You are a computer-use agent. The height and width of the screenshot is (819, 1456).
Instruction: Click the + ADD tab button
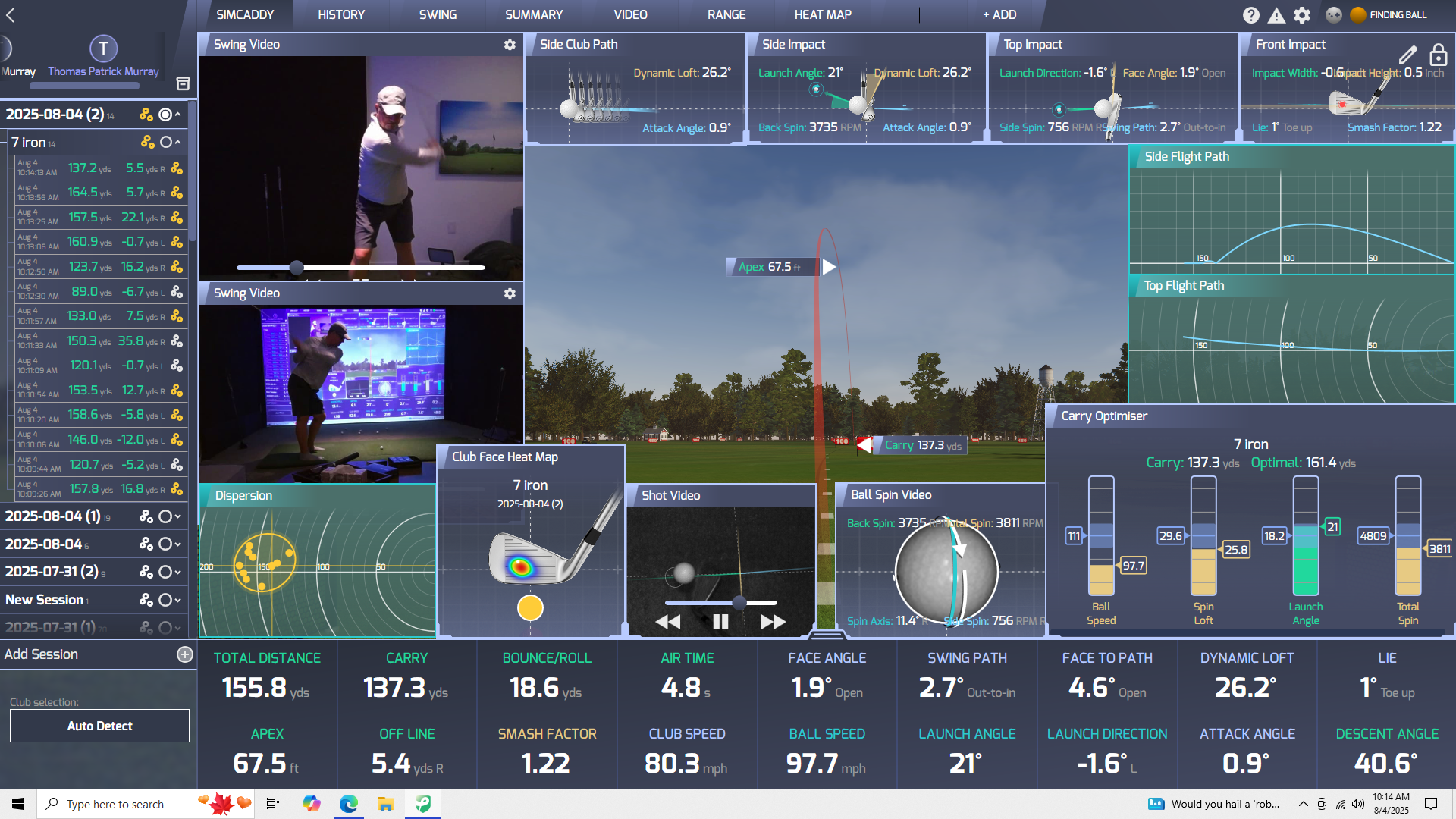[x=999, y=14]
